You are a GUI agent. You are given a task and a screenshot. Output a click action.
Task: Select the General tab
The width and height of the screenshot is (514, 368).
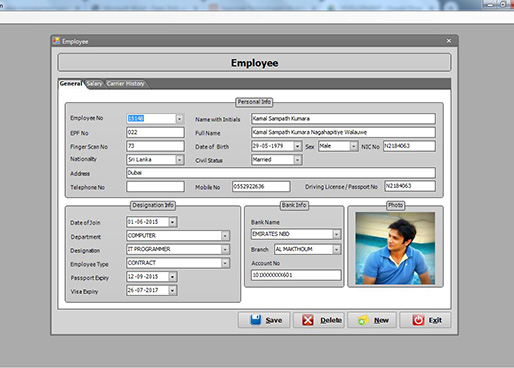click(71, 84)
